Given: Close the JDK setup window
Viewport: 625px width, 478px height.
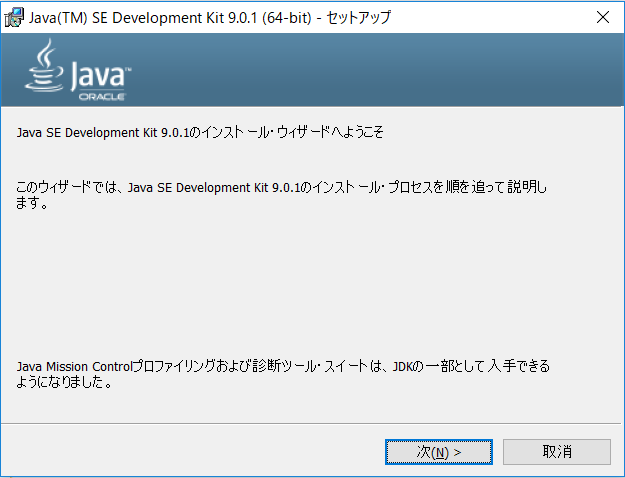Looking at the screenshot, I should (603, 17).
